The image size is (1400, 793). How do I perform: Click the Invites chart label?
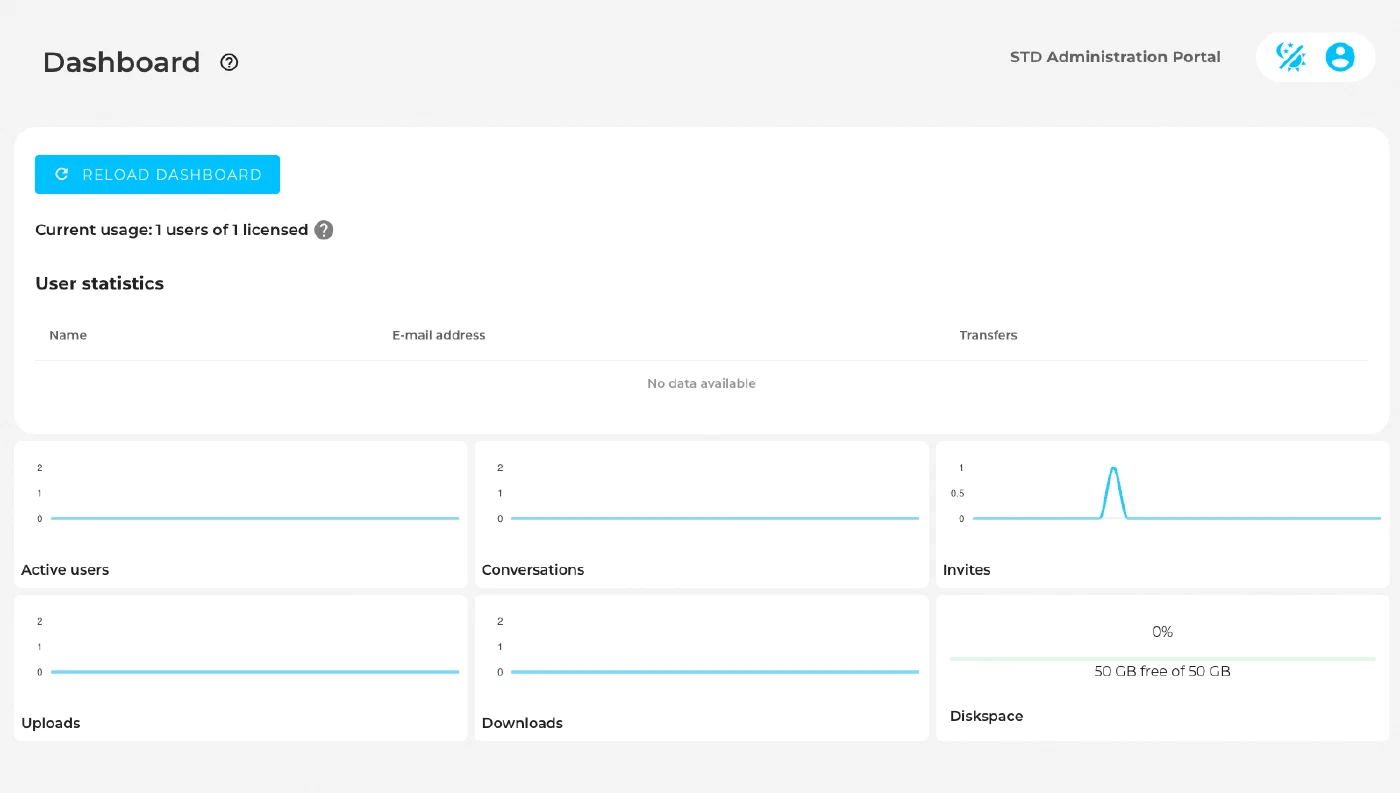point(966,570)
